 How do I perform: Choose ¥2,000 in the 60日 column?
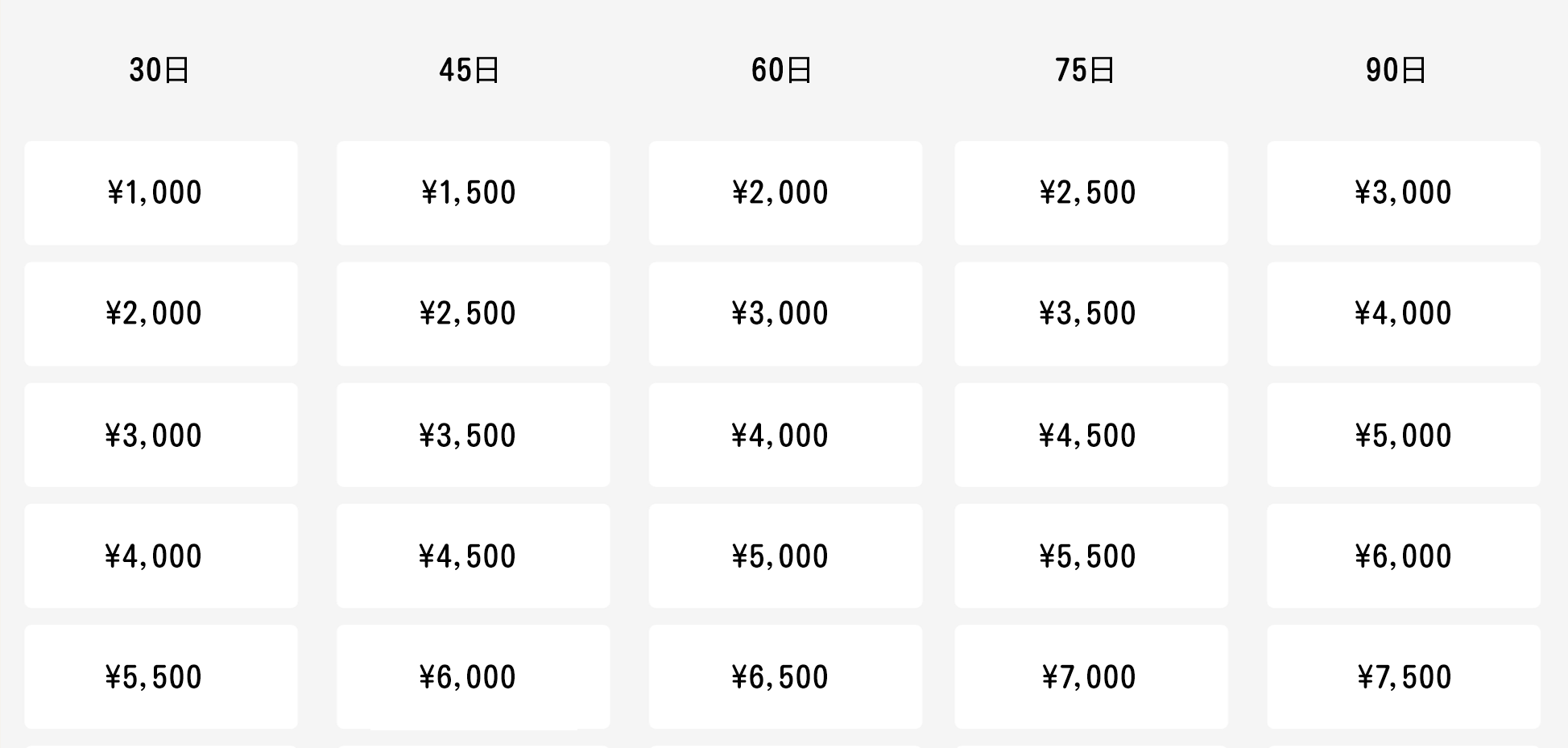point(785,193)
